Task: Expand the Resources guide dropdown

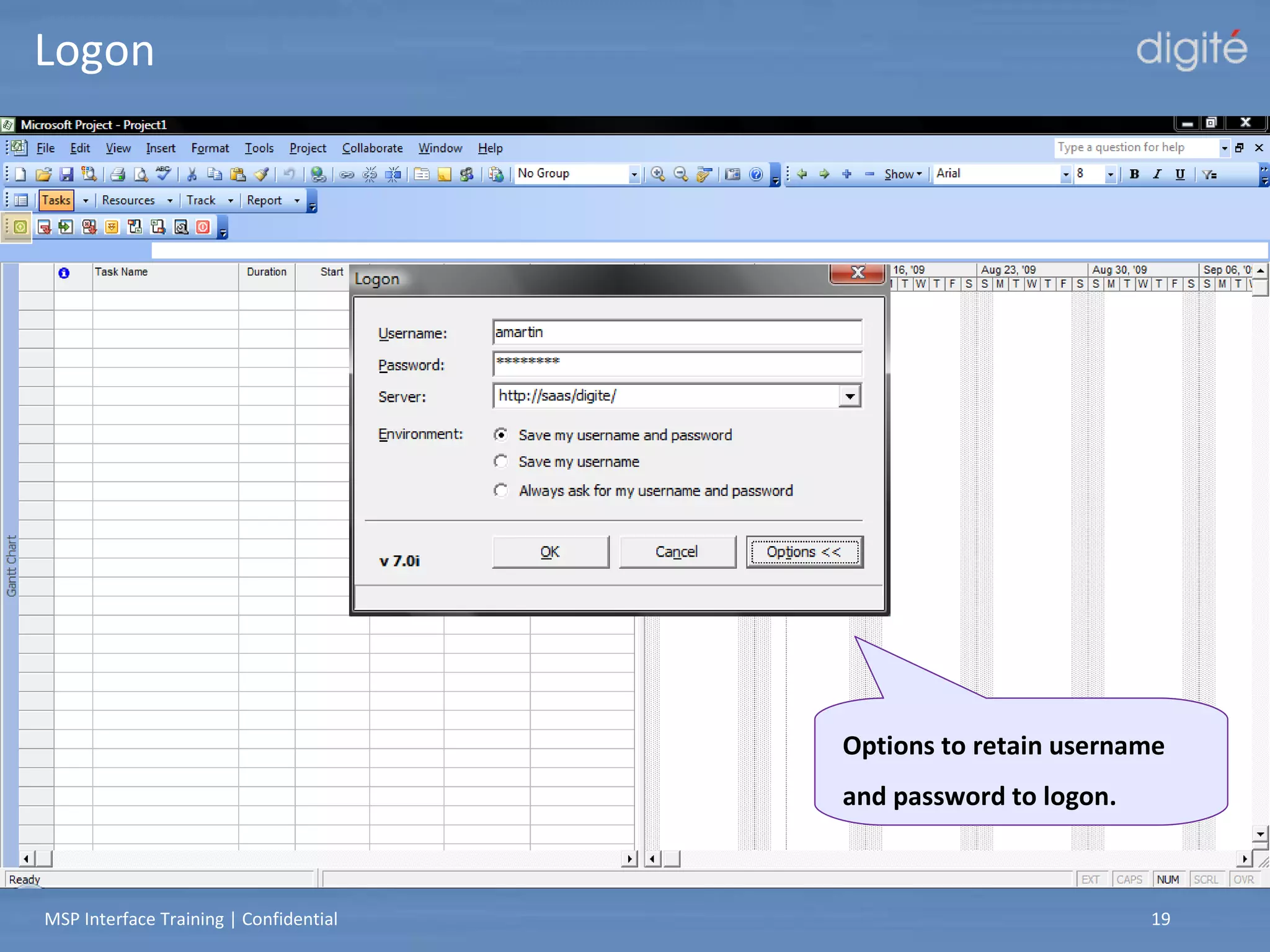Action: pyautogui.click(x=169, y=200)
